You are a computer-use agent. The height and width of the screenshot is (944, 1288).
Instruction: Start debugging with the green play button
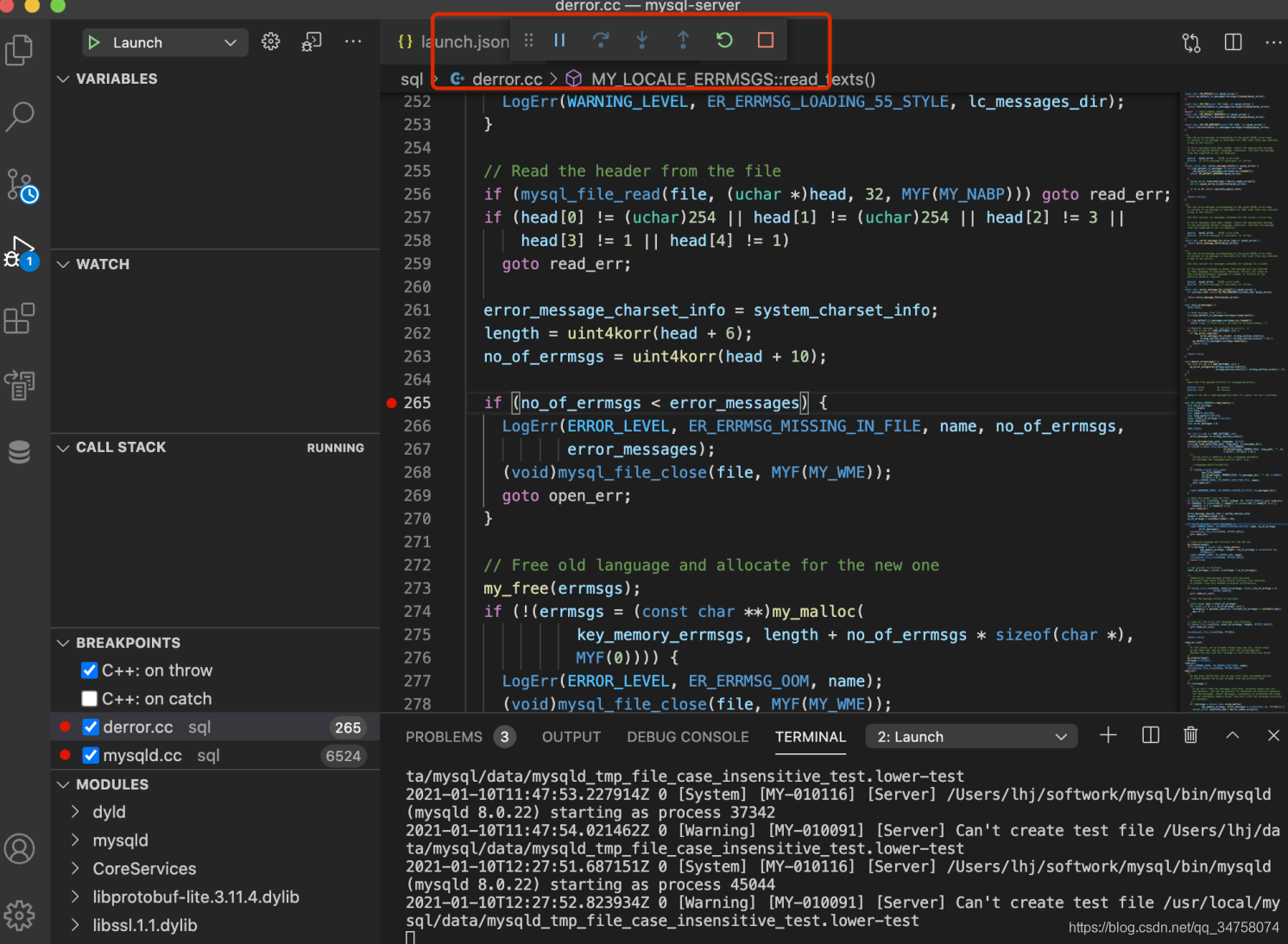pos(94,42)
